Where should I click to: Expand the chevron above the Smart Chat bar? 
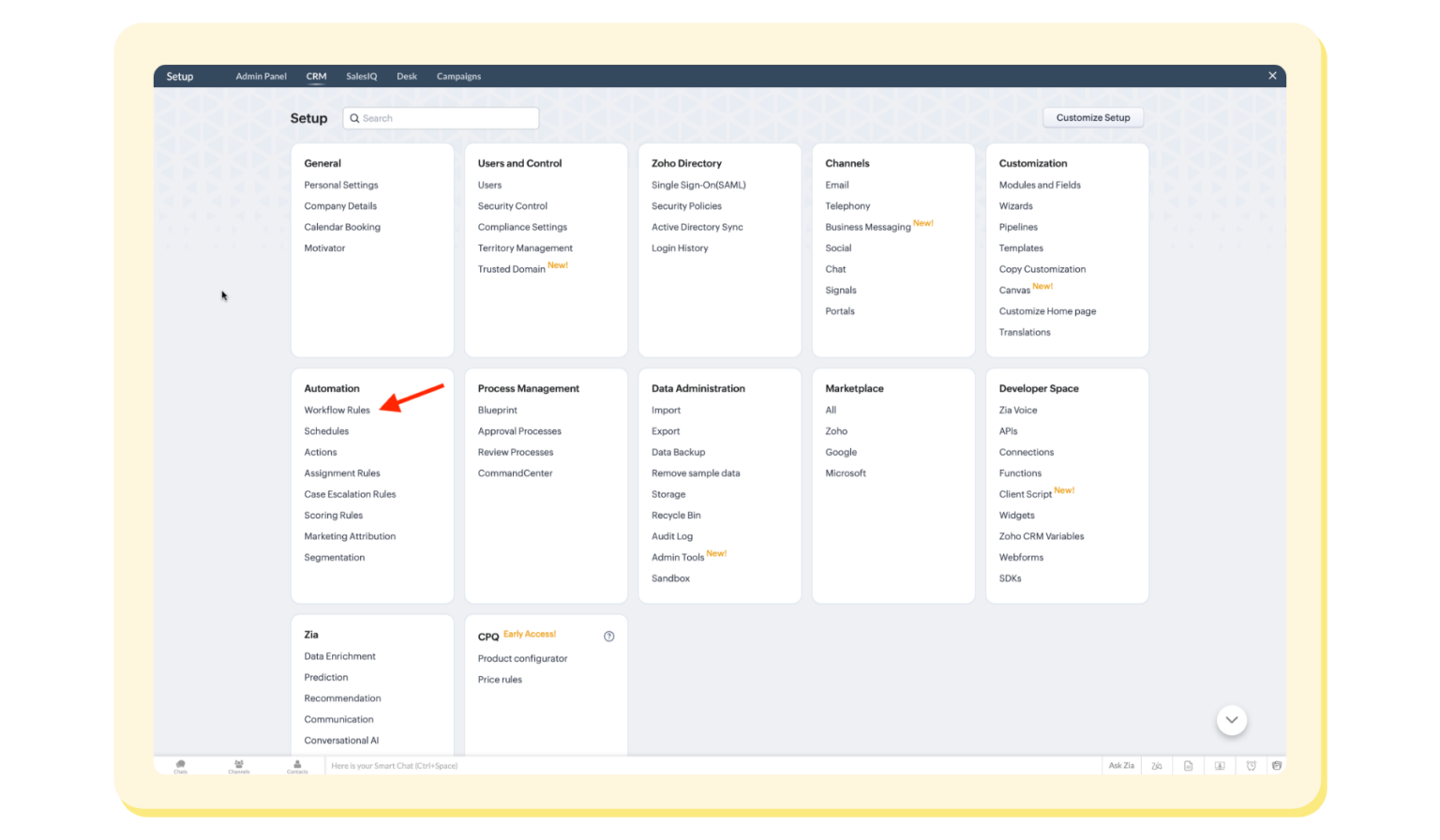1231,719
